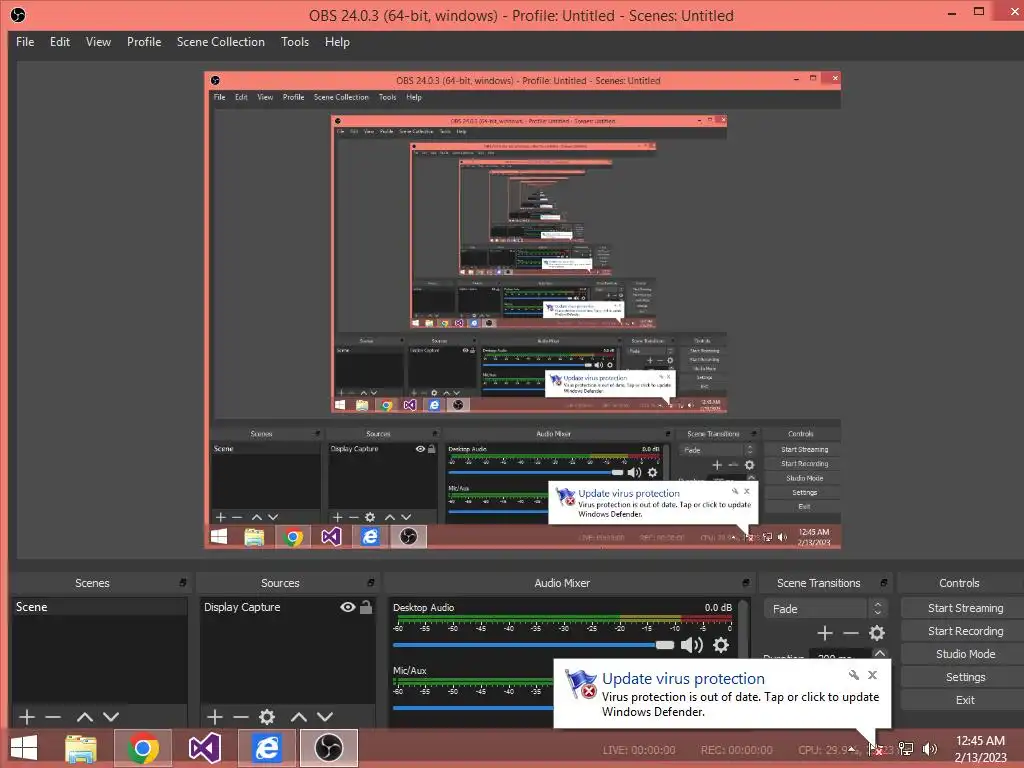Click the Update virus protection notification title
The height and width of the screenshot is (768, 1024).
(x=683, y=679)
